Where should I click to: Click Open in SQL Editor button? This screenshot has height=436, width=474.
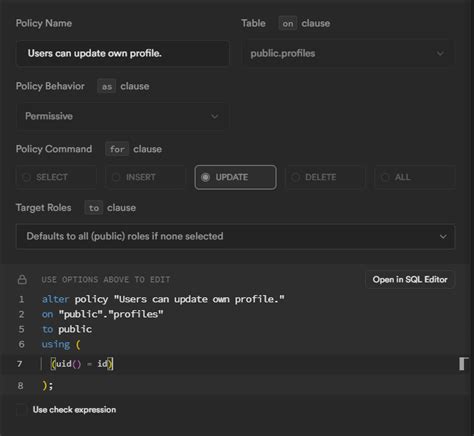410,279
